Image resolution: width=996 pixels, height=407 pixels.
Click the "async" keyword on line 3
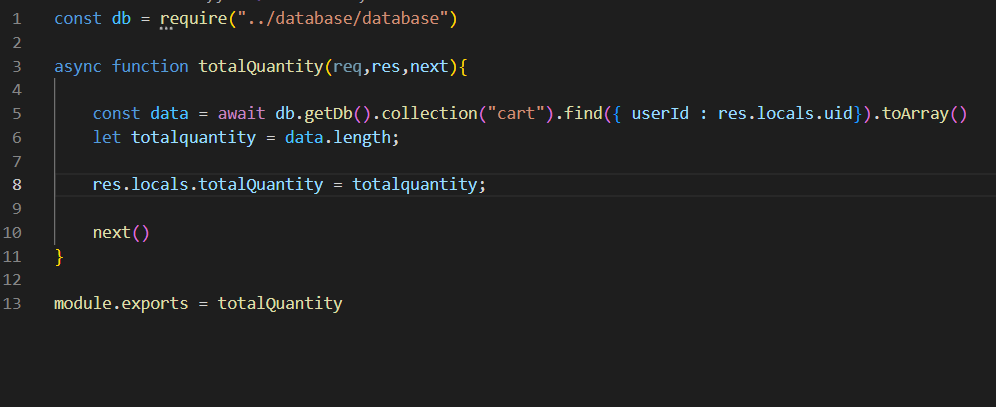pyautogui.click(x=78, y=67)
